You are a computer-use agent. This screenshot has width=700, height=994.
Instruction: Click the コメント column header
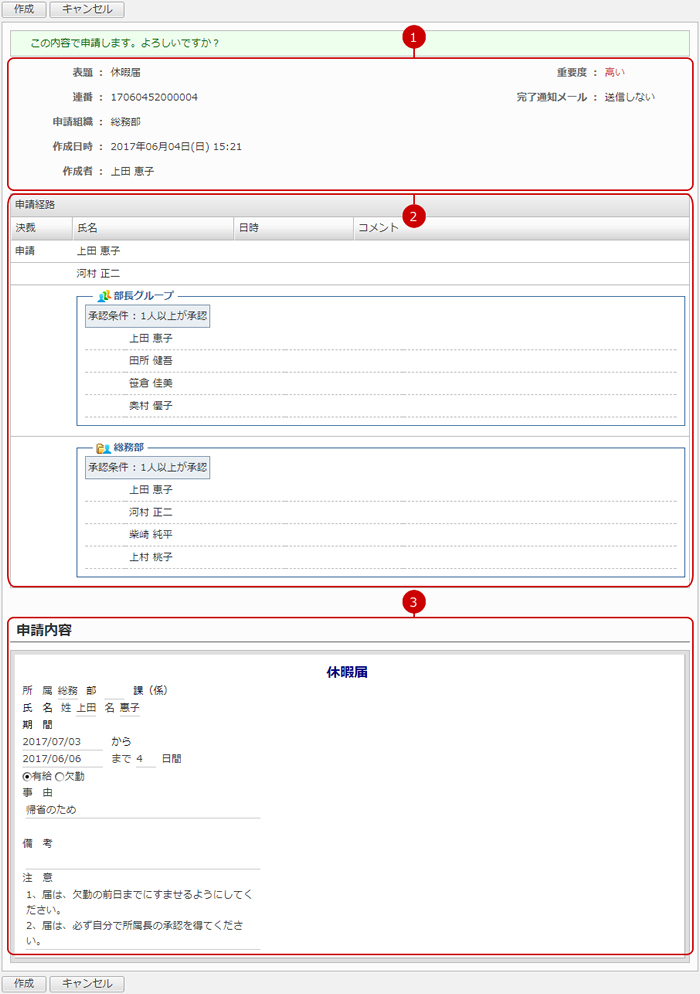521,228
